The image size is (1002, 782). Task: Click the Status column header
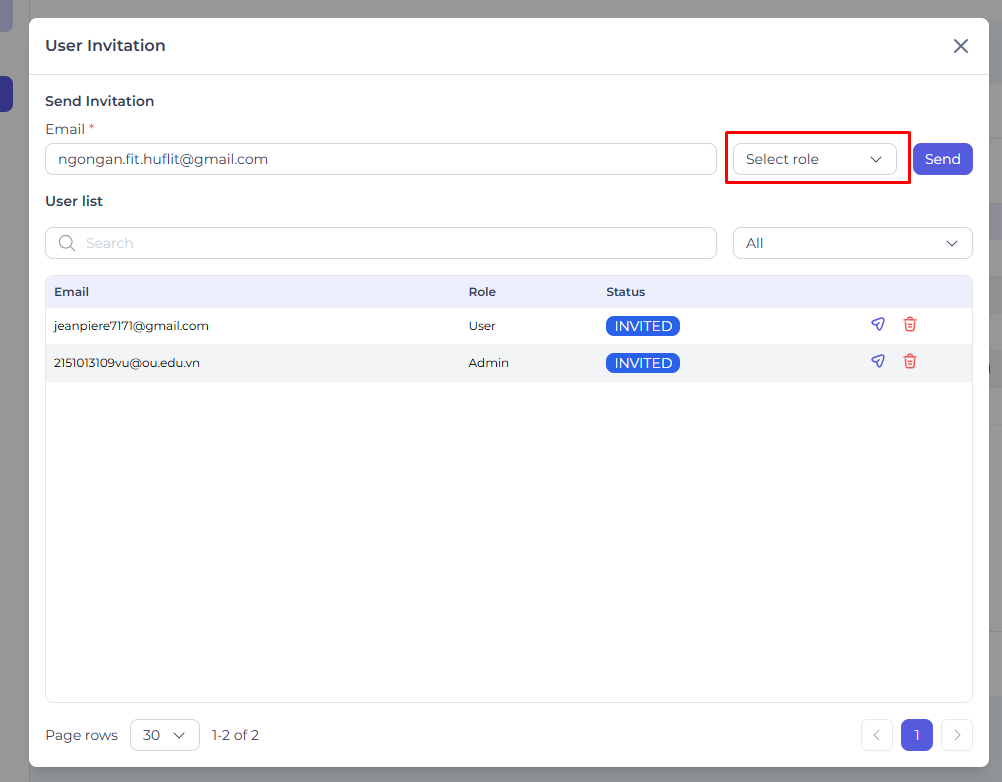(625, 292)
